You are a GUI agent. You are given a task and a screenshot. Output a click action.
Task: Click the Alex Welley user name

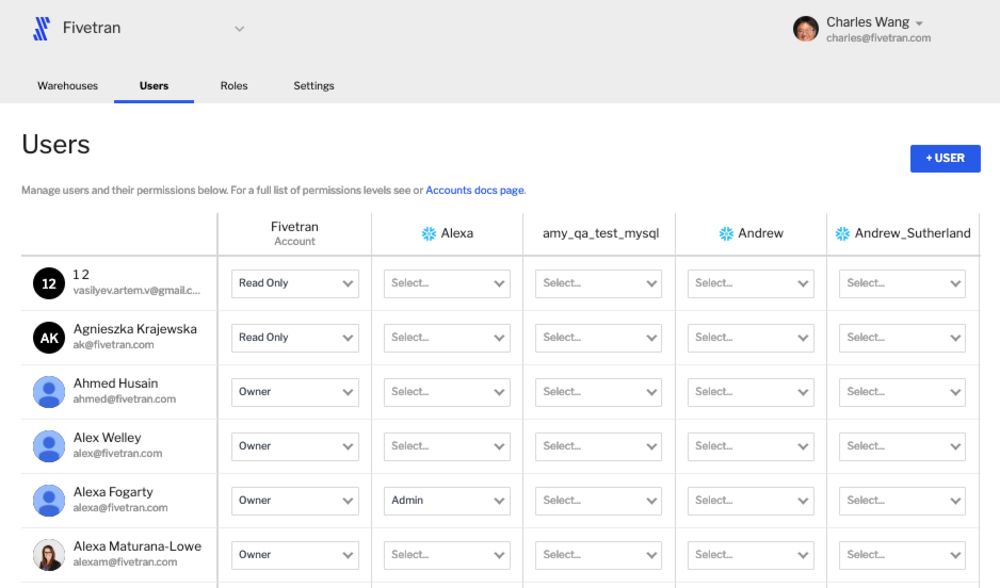coord(107,437)
